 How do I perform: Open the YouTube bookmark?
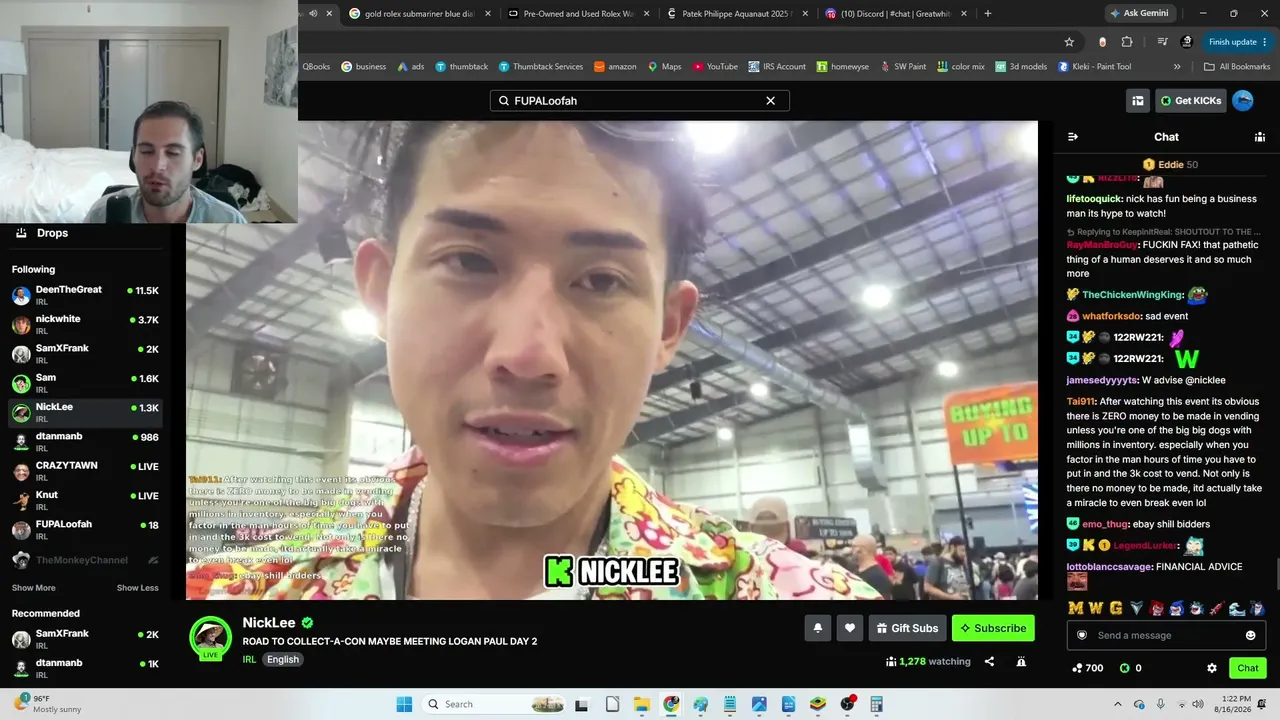(714, 67)
